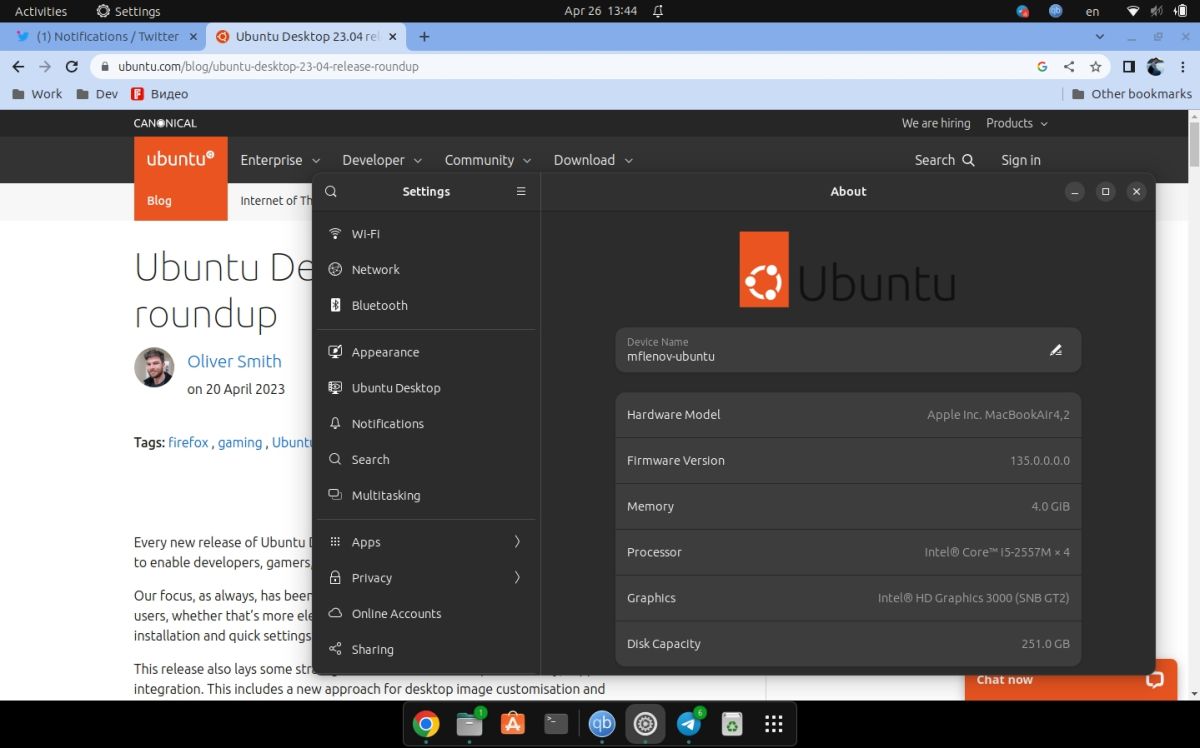Go back in the Chrome browser
Screen dimensions: 1200x748
18,67
